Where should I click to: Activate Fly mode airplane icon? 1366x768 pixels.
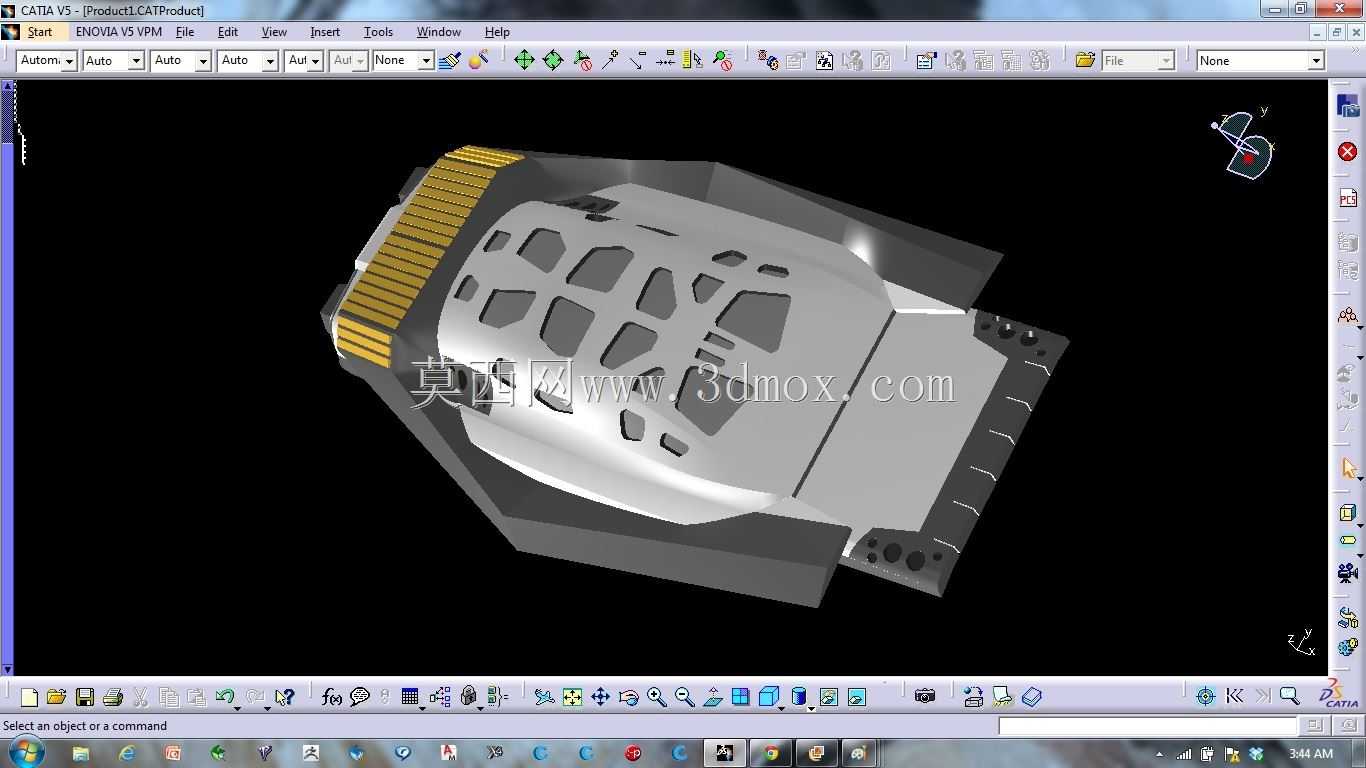pyautogui.click(x=544, y=697)
